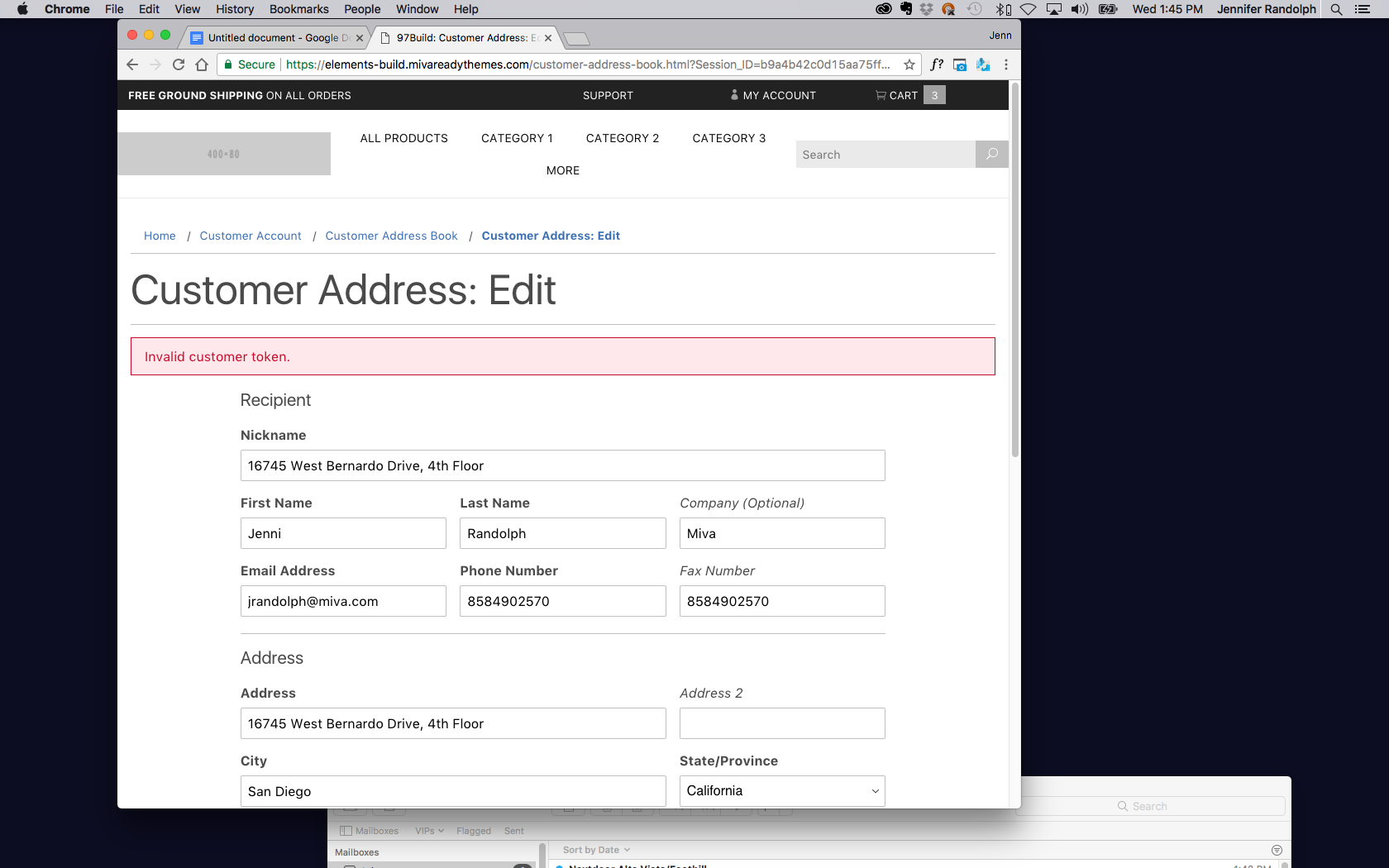
Task: Open the blue puzzle extension icon
Action: (x=983, y=64)
